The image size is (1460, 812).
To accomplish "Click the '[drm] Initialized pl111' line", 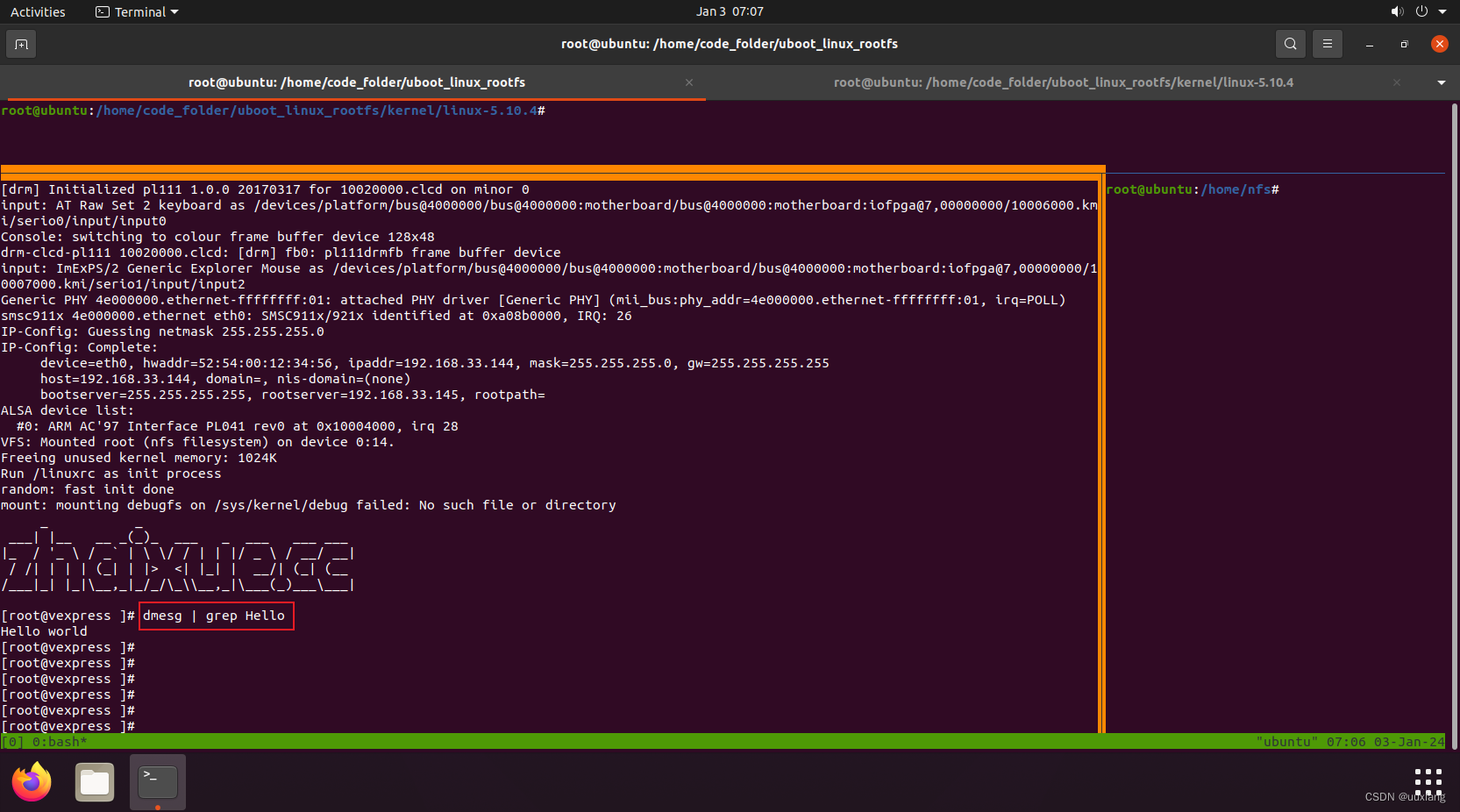I will point(265,189).
